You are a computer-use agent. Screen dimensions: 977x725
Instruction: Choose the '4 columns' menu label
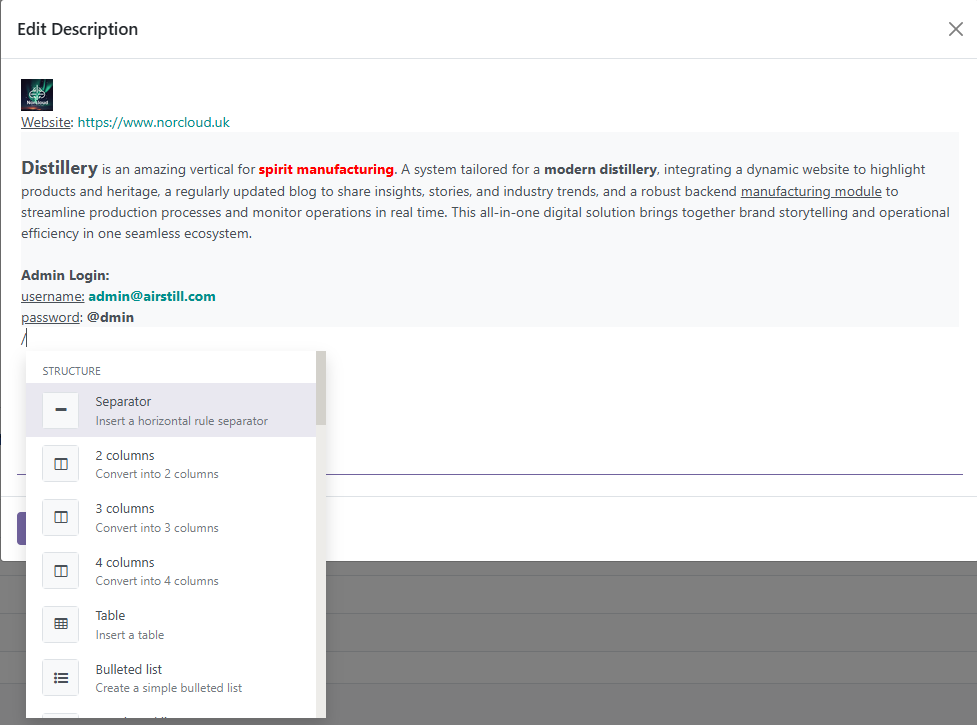pyautogui.click(x=125, y=562)
